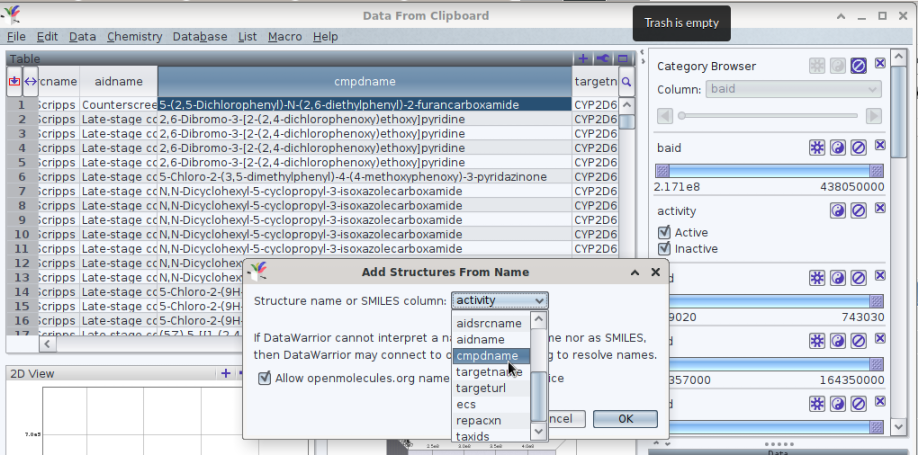Toggle Allow openmolecules.org name service checkbox
The height and width of the screenshot is (455, 918).
(x=265, y=378)
